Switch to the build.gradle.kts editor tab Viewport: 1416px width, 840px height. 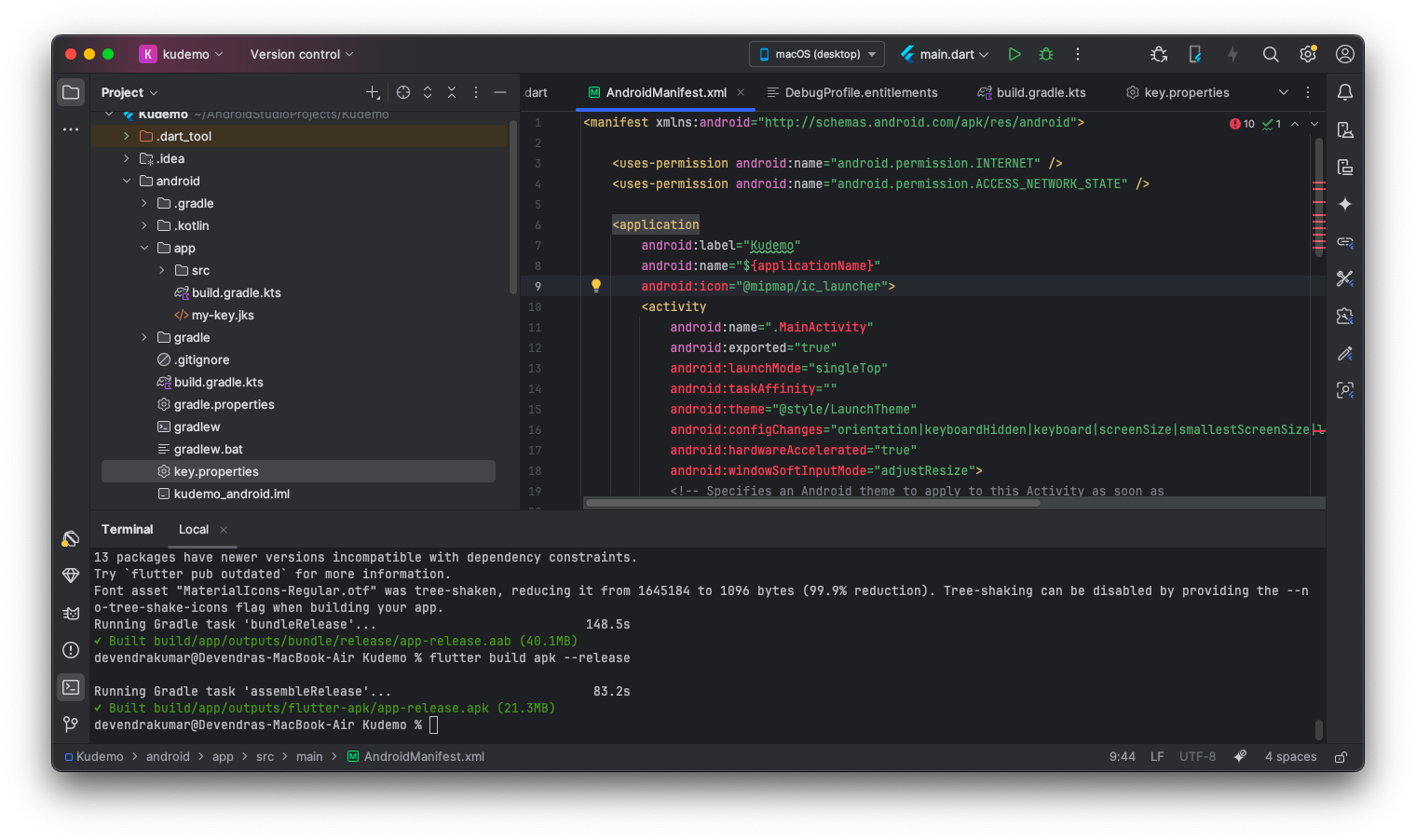(1031, 92)
